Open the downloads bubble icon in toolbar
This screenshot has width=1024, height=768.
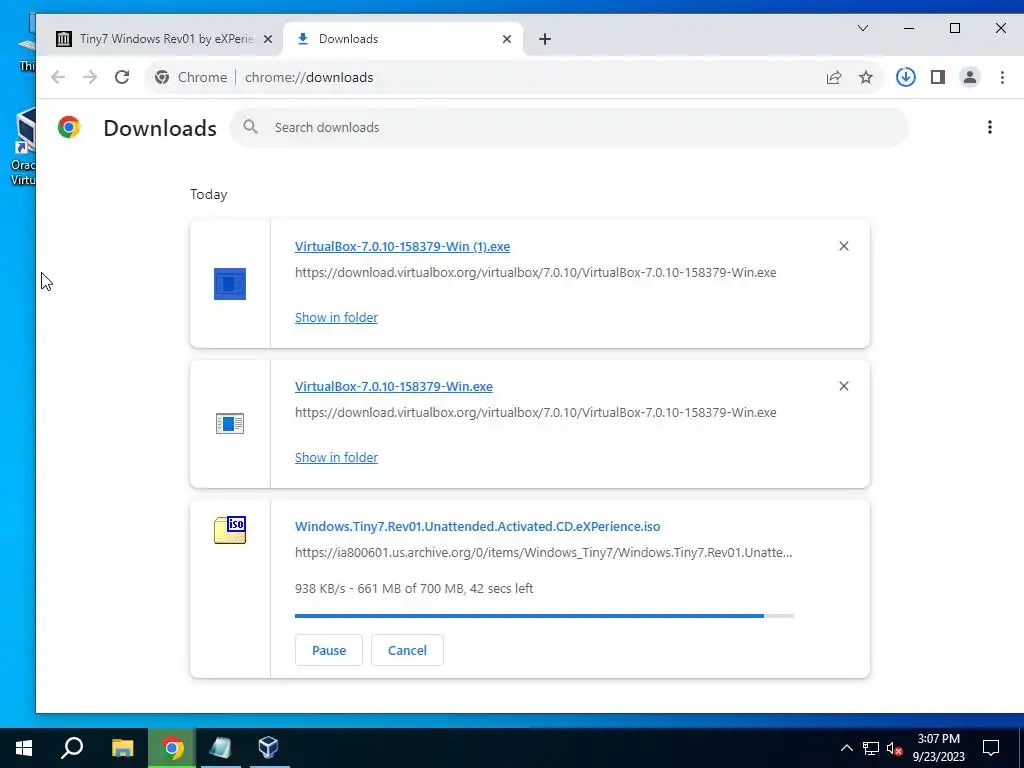tap(905, 77)
